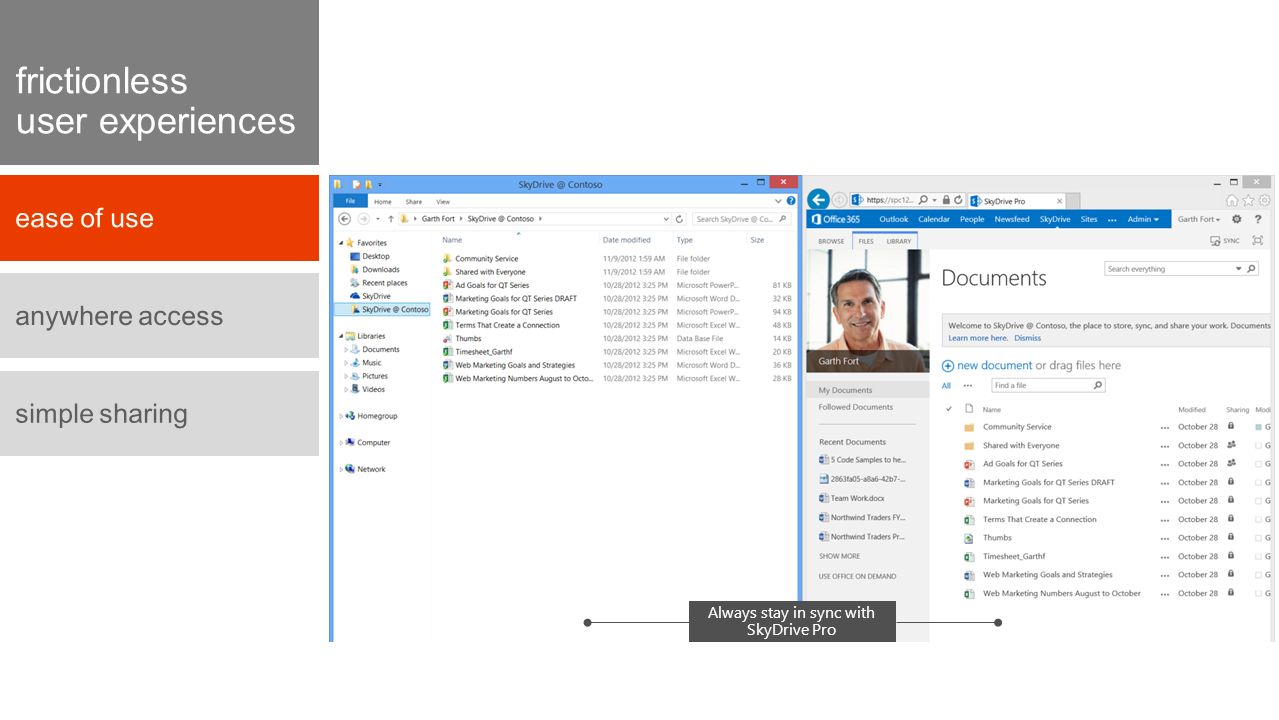Click the Learn more here link
1279x720 pixels.
click(978, 338)
